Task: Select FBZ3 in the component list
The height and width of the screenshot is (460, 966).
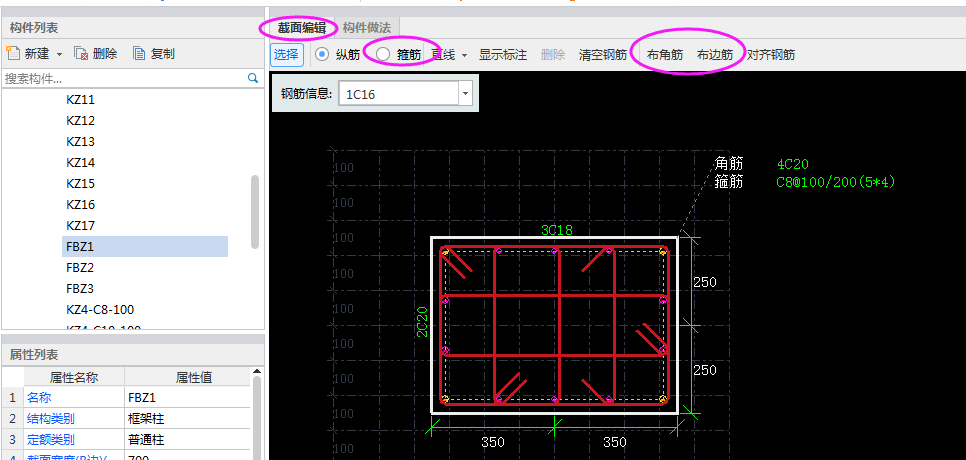Action: pos(80,288)
